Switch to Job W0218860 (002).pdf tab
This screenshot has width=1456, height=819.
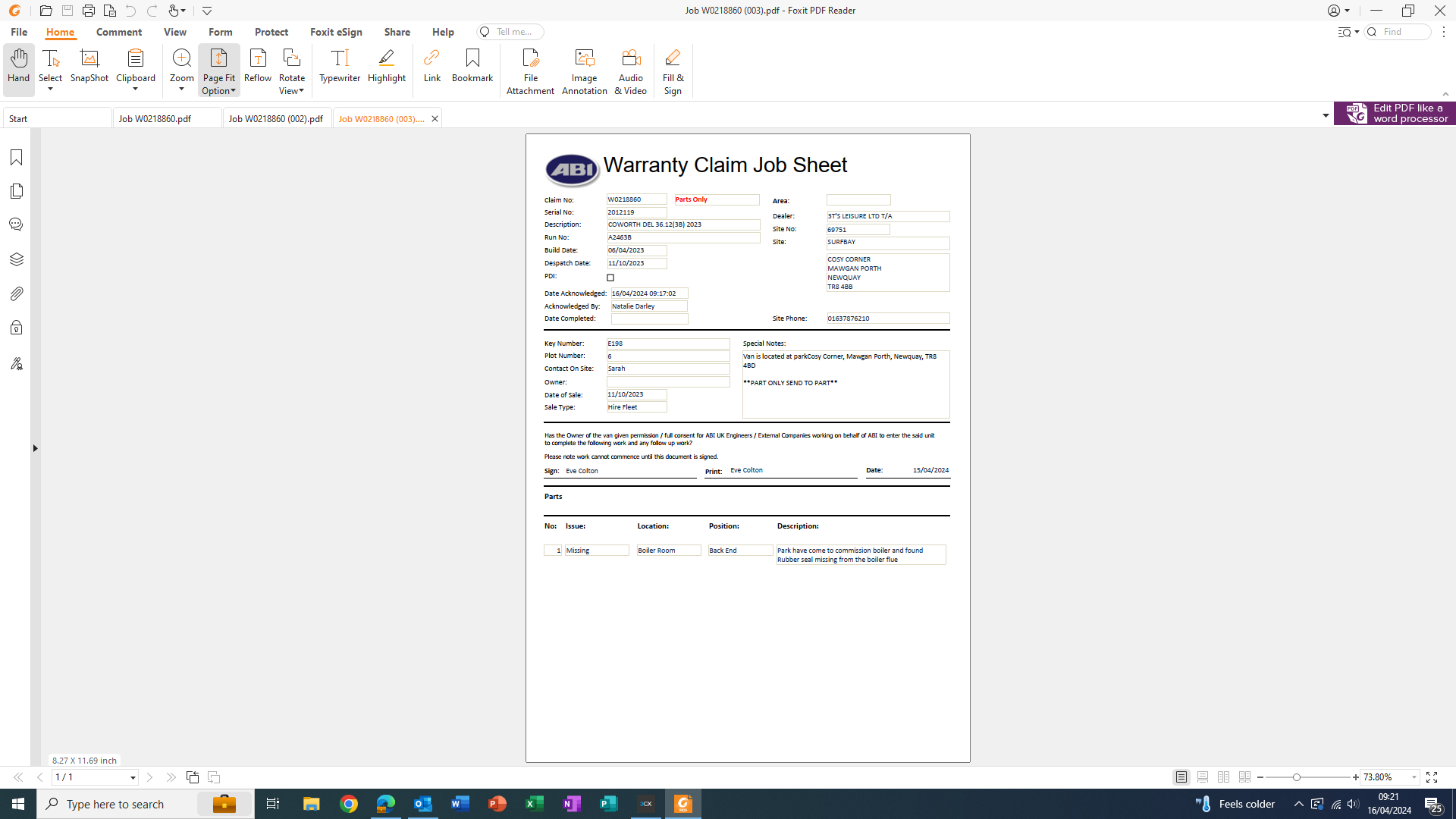coord(276,118)
